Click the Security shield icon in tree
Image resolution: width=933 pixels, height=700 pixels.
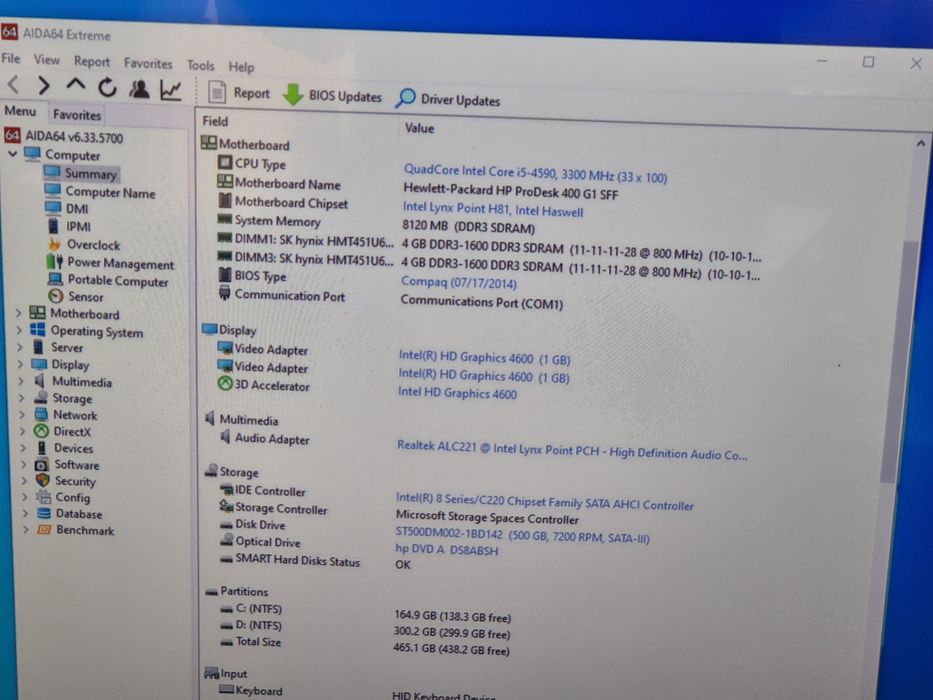point(42,480)
